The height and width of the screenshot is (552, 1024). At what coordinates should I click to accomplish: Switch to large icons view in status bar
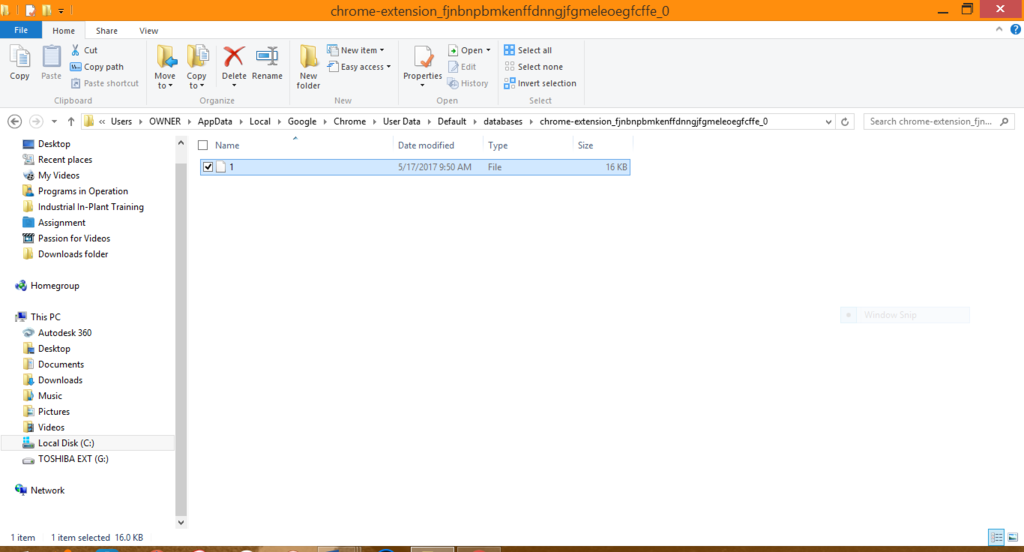pyautogui.click(x=1011, y=537)
